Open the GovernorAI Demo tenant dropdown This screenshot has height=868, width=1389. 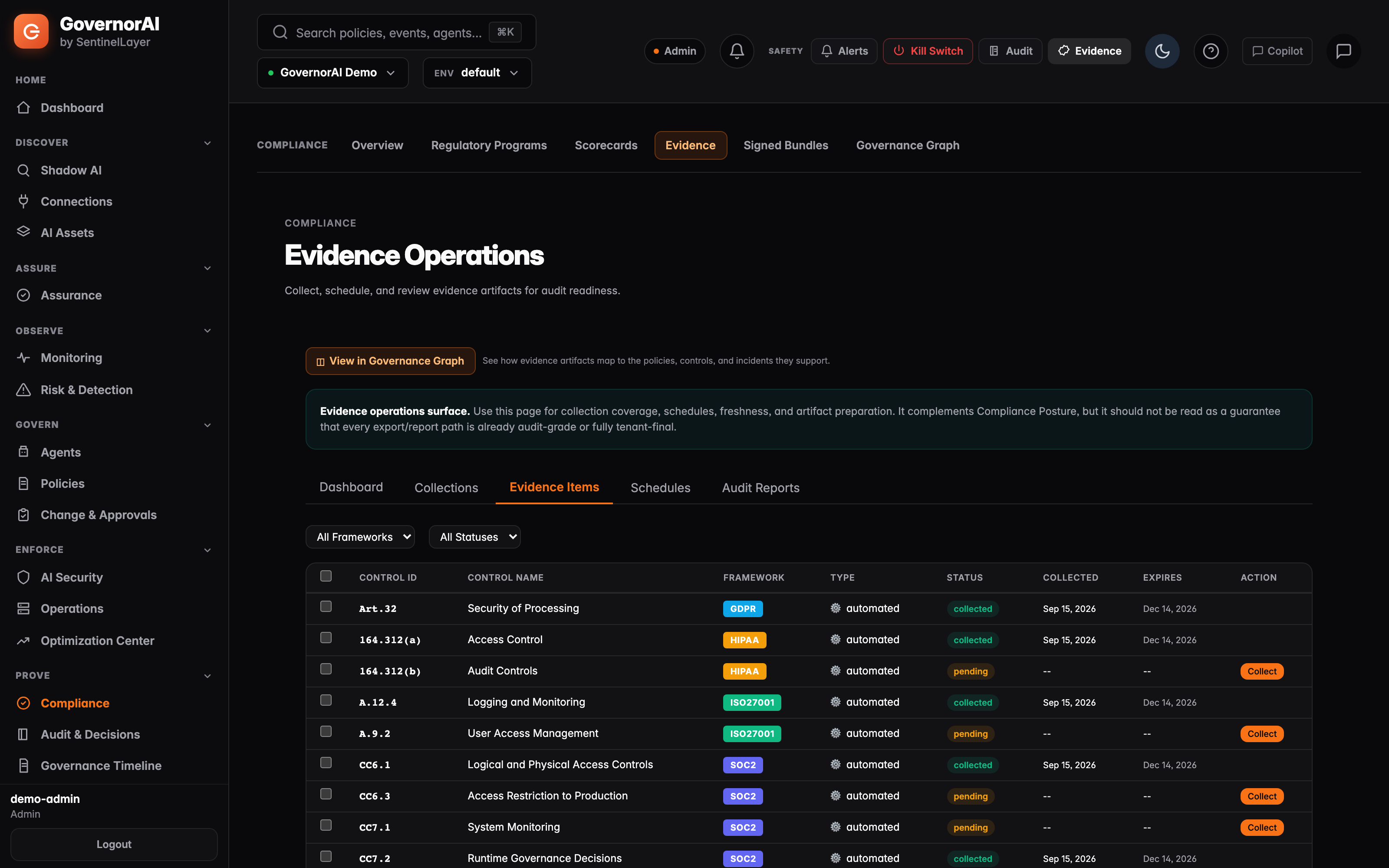click(x=333, y=73)
